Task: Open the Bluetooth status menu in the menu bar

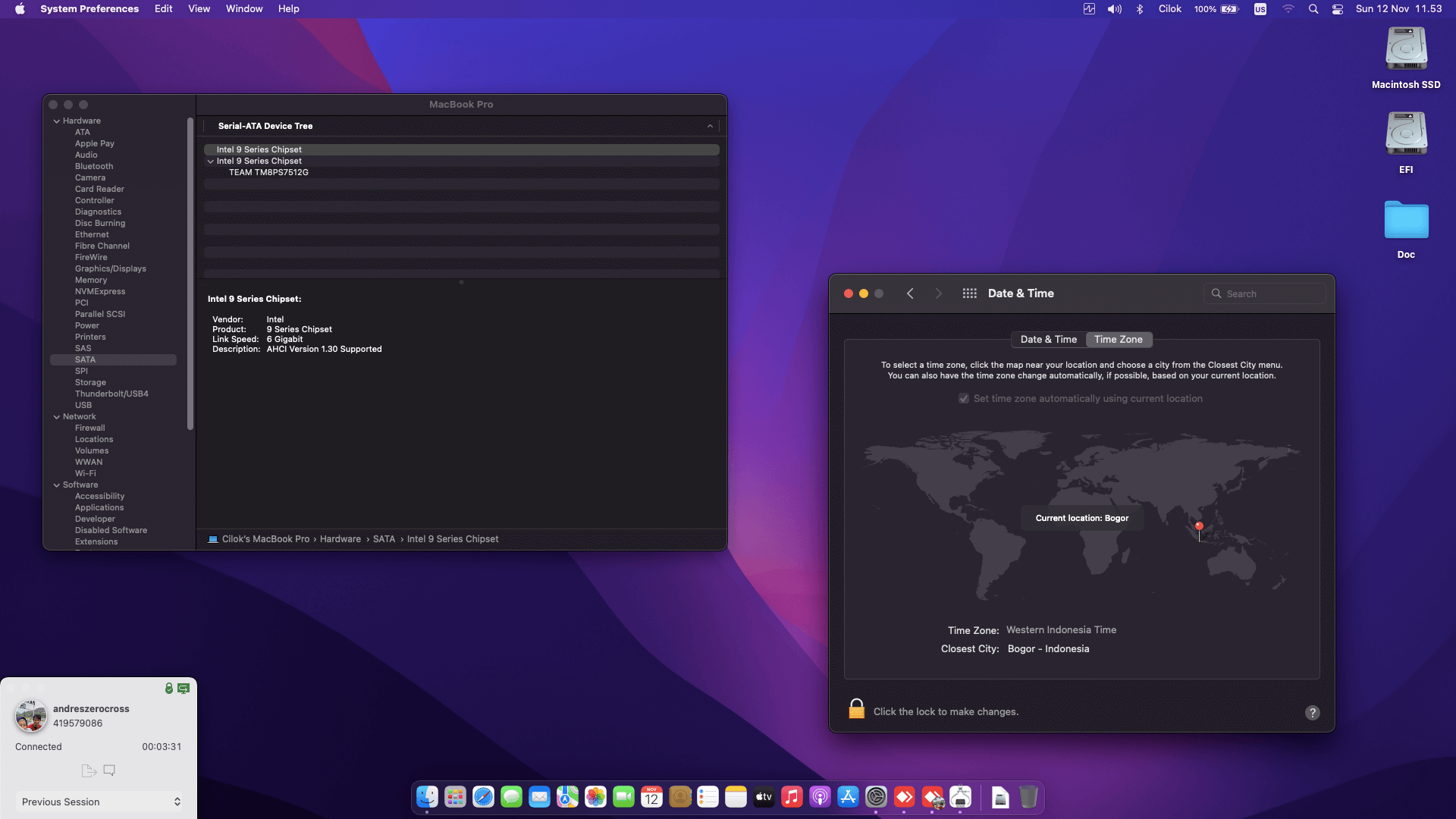Action: (x=1139, y=9)
